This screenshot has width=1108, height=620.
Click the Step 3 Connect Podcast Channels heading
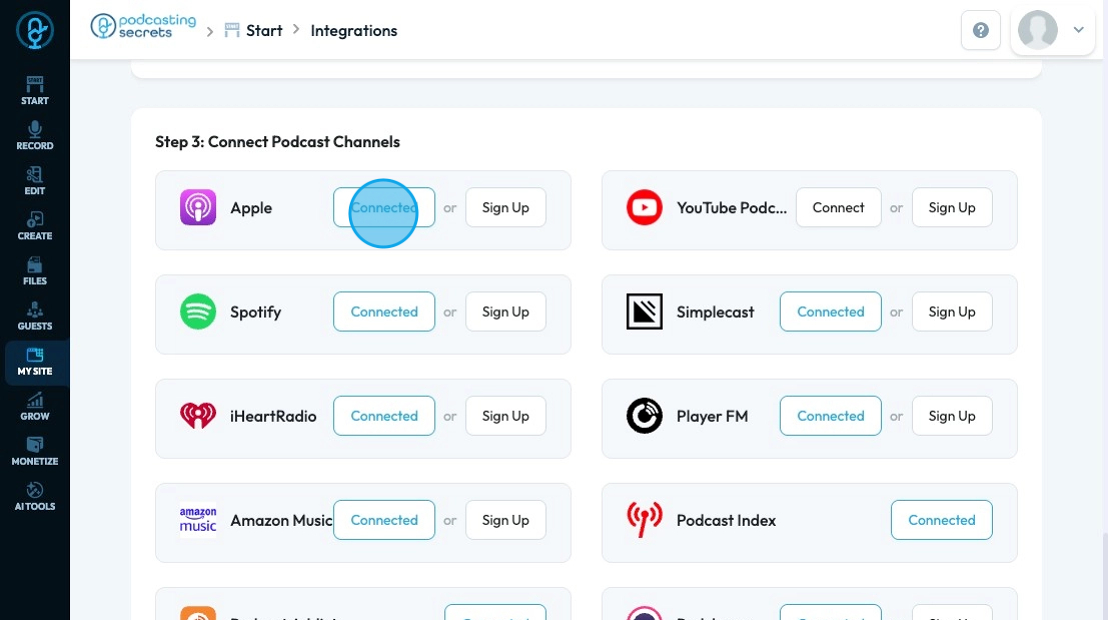click(x=278, y=141)
